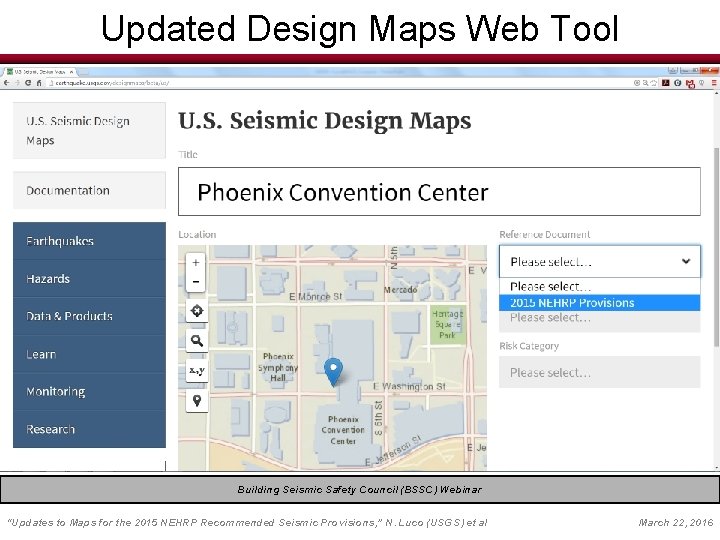Click the drop-pin location map control

click(197, 401)
